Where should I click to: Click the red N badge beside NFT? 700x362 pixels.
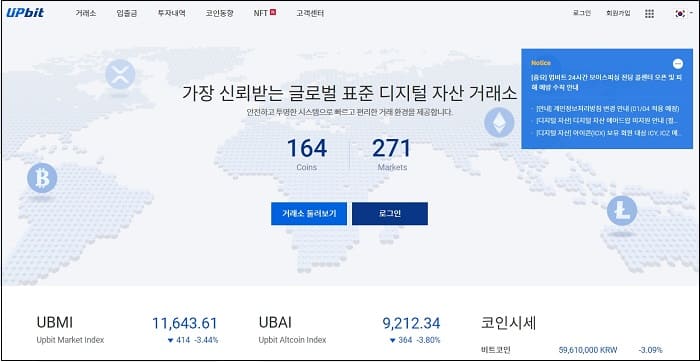click(x=273, y=12)
